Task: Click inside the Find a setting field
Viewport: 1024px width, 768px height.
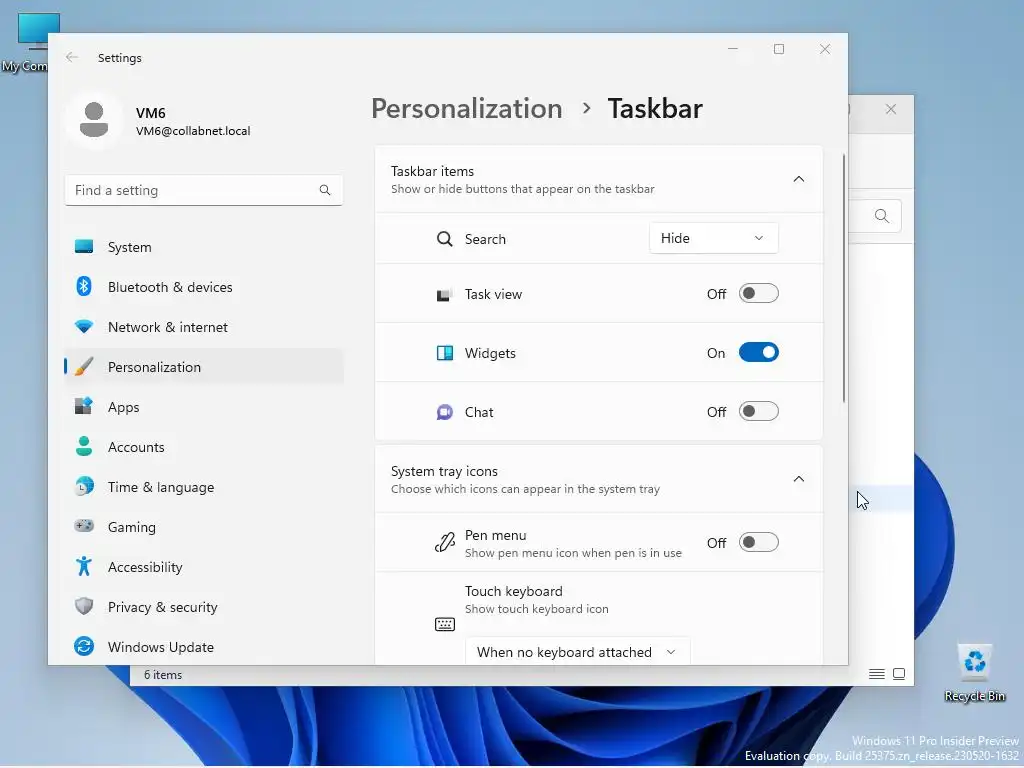Action: point(204,190)
